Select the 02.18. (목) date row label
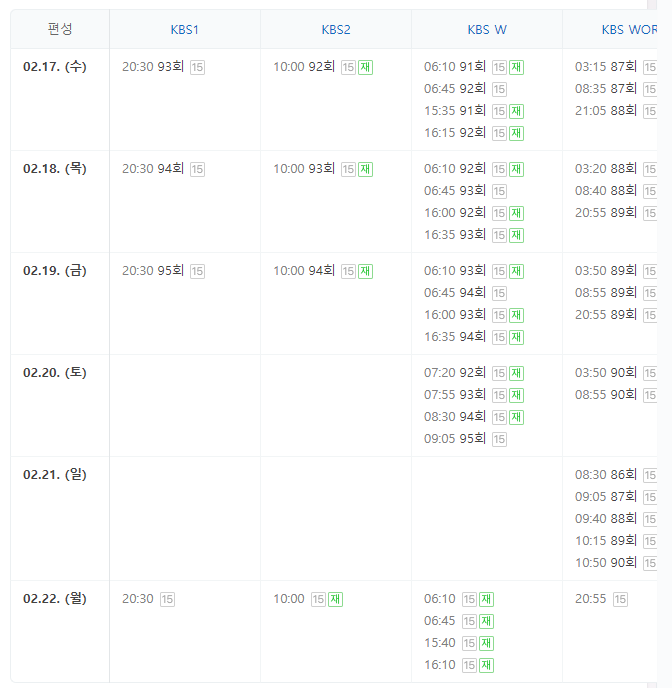Screen dimensions: 672x688 [x=55, y=168]
